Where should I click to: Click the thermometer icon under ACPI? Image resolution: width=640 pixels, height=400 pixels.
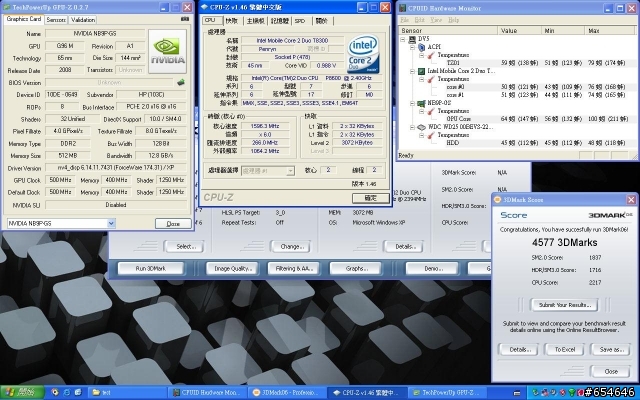click(431, 55)
